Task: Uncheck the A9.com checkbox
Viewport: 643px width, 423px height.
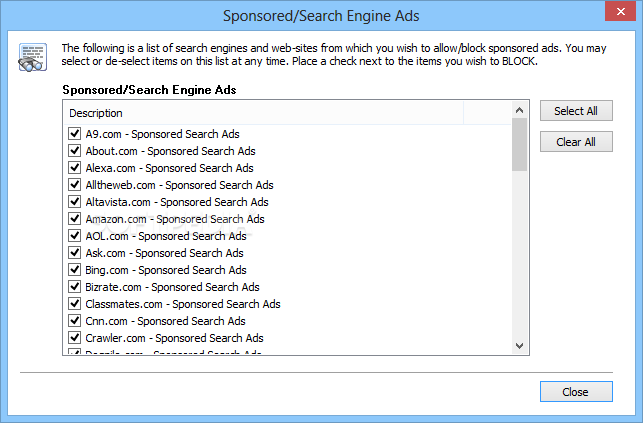Action: (75, 134)
